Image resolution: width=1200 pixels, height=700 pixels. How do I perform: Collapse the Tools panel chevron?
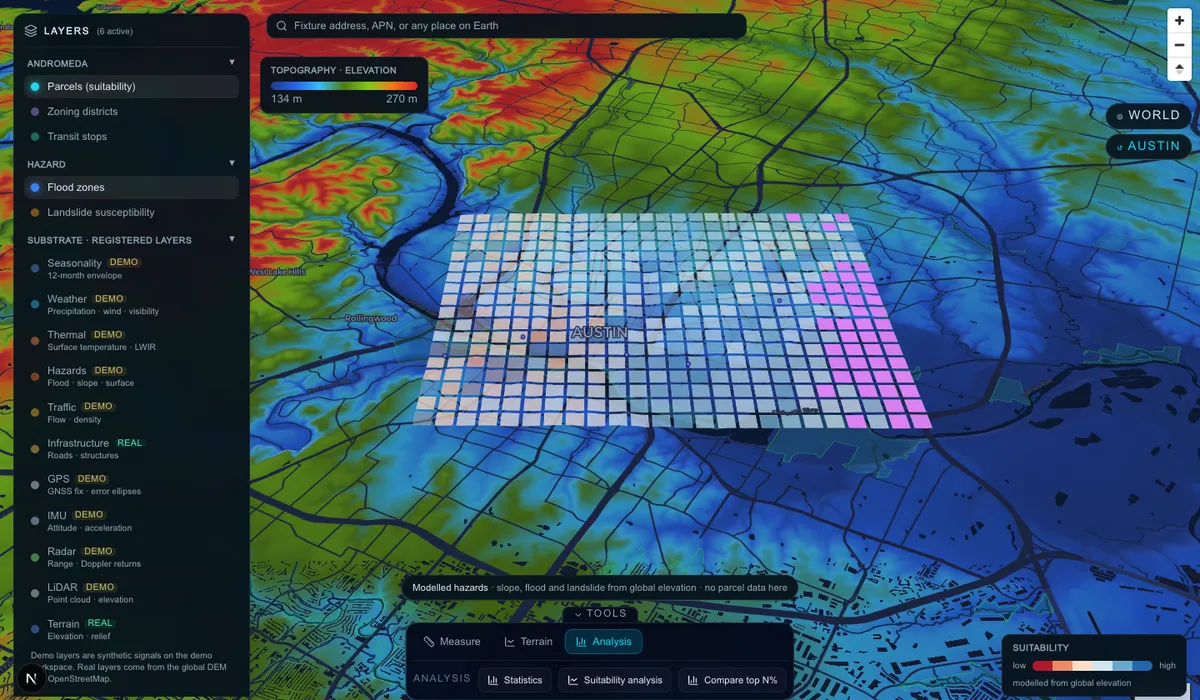pos(577,614)
